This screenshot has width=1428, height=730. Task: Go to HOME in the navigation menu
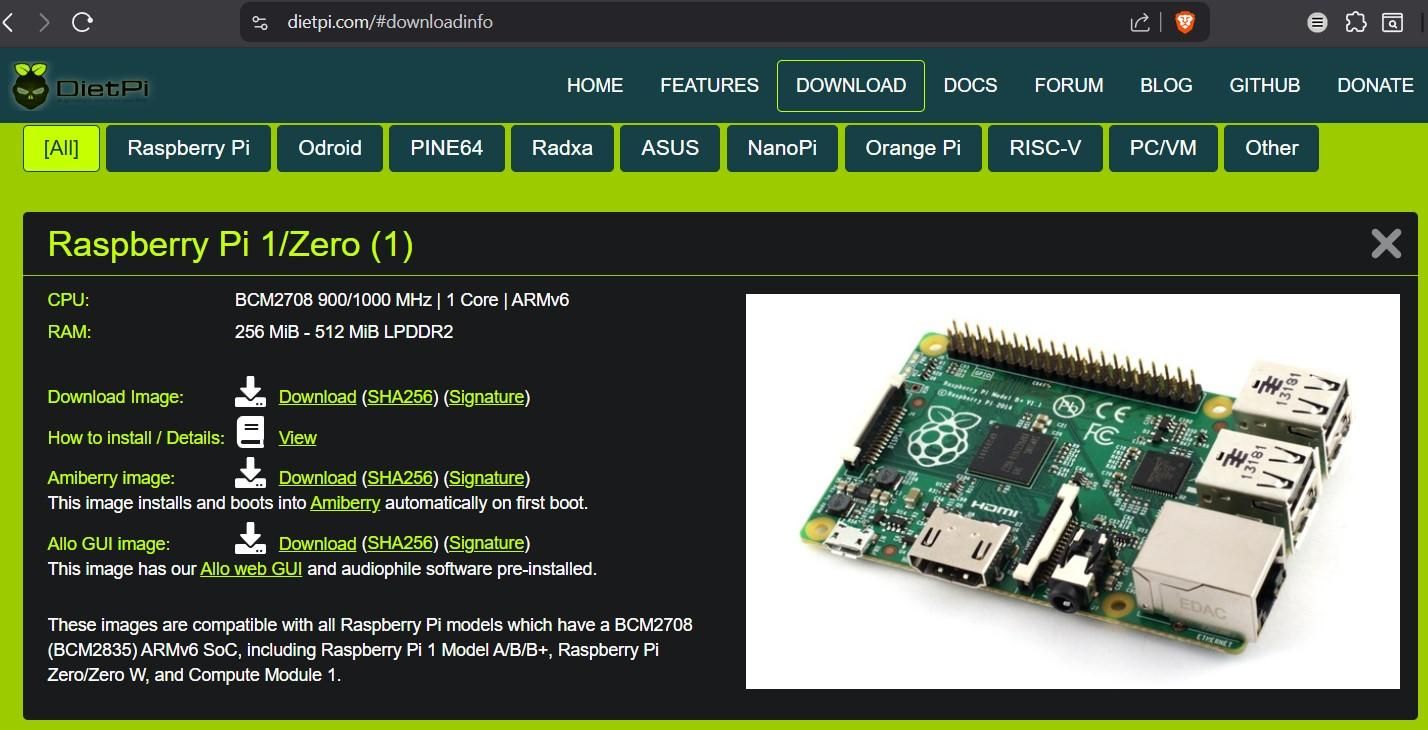click(595, 86)
